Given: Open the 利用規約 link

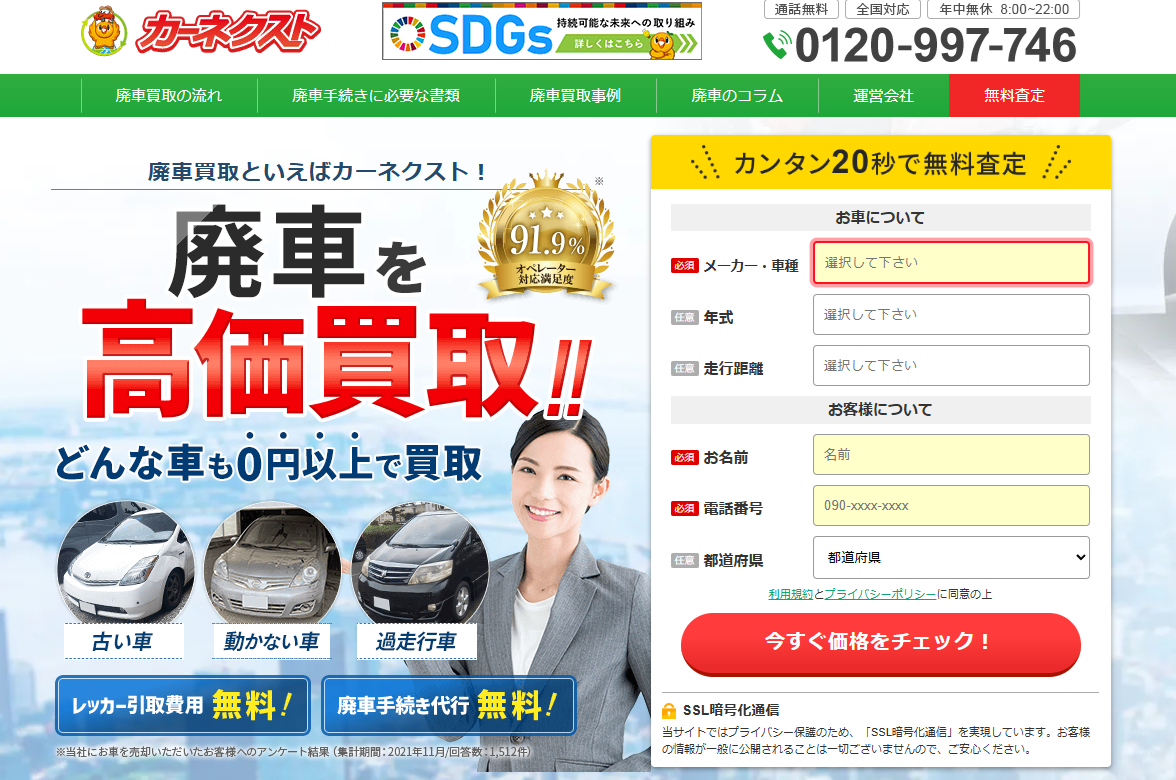Looking at the screenshot, I should pos(790,594).
